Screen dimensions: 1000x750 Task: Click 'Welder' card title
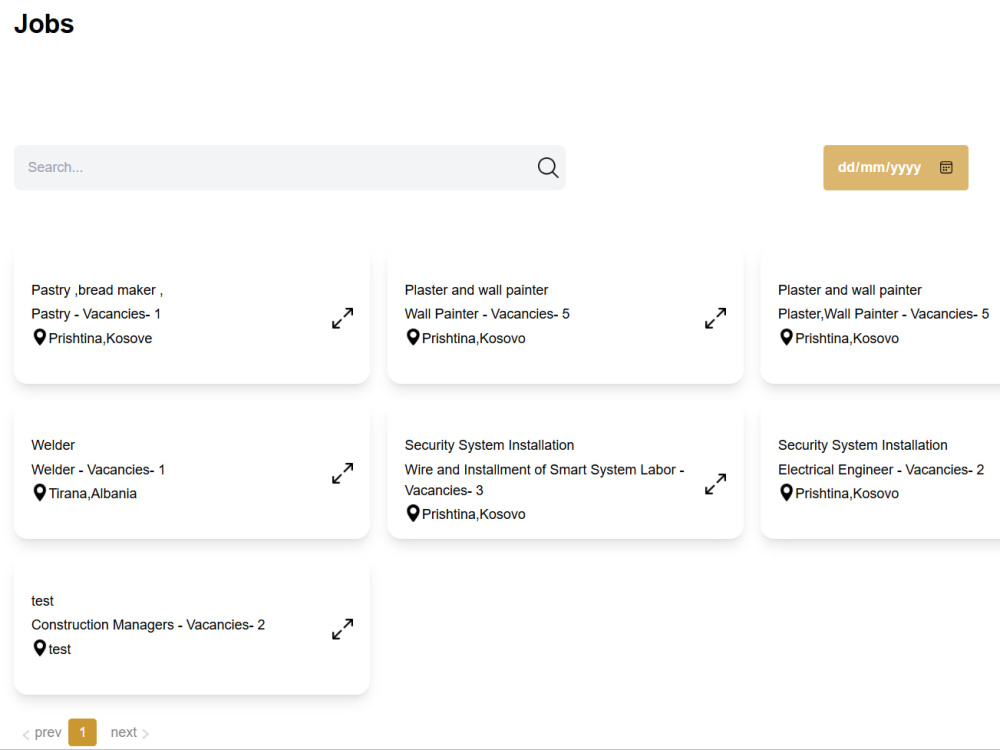click(x=53, y=445)
